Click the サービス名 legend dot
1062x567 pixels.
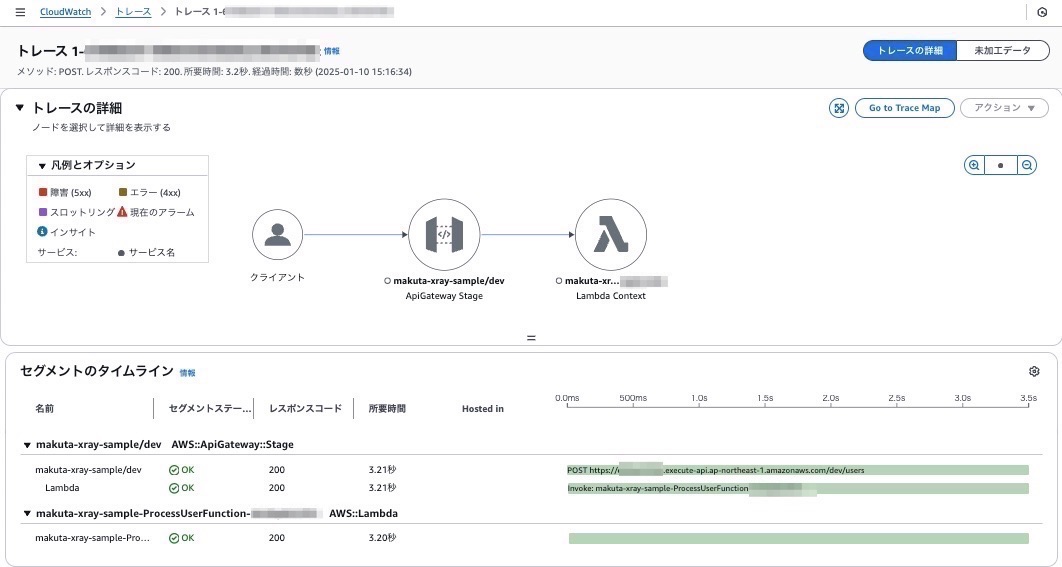click(121, 253)
